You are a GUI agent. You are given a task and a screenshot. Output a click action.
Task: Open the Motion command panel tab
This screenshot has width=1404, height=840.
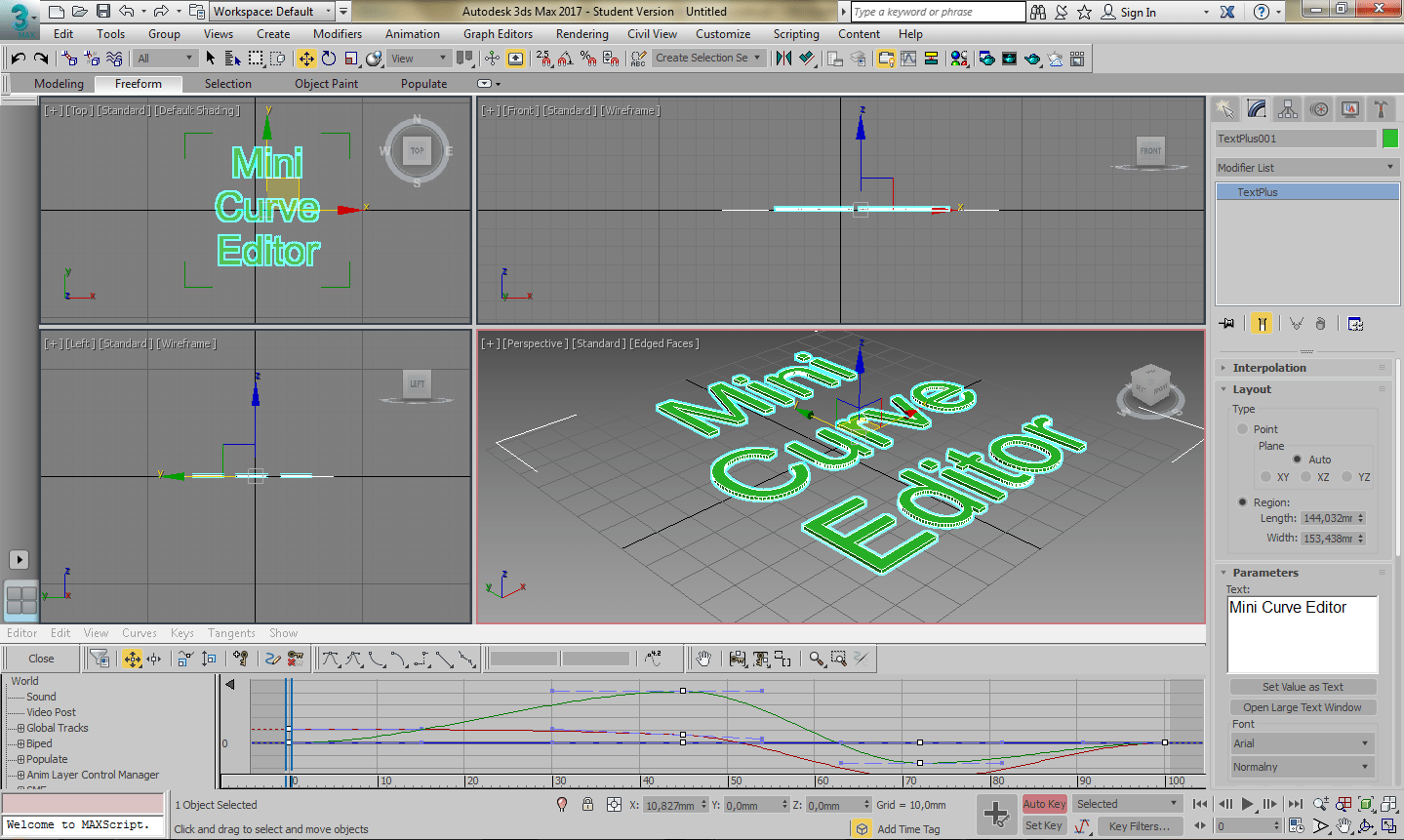[1319, 109]
